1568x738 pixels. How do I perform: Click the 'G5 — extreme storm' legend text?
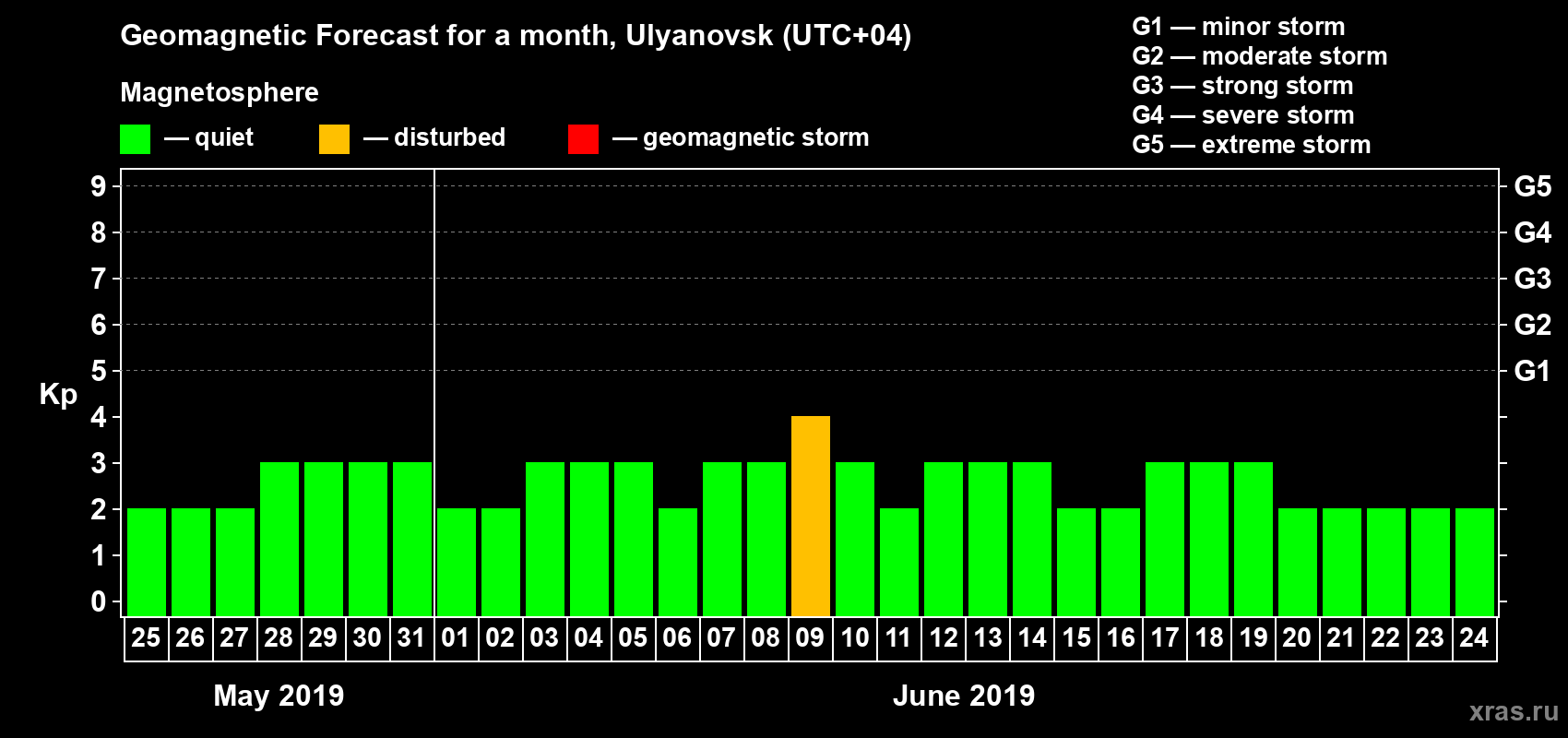[1252, 145]
